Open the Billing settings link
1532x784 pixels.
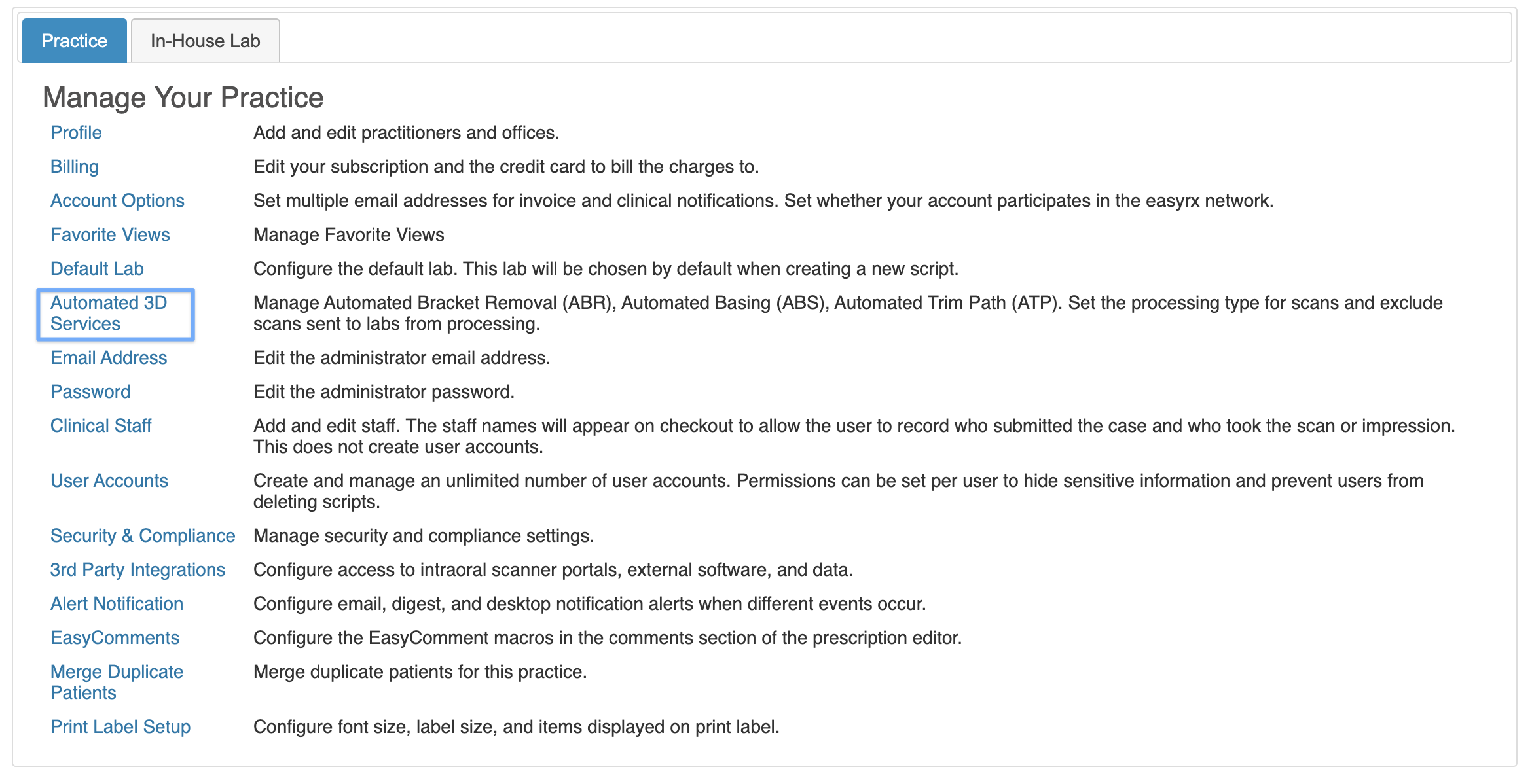tap(75, 166)
